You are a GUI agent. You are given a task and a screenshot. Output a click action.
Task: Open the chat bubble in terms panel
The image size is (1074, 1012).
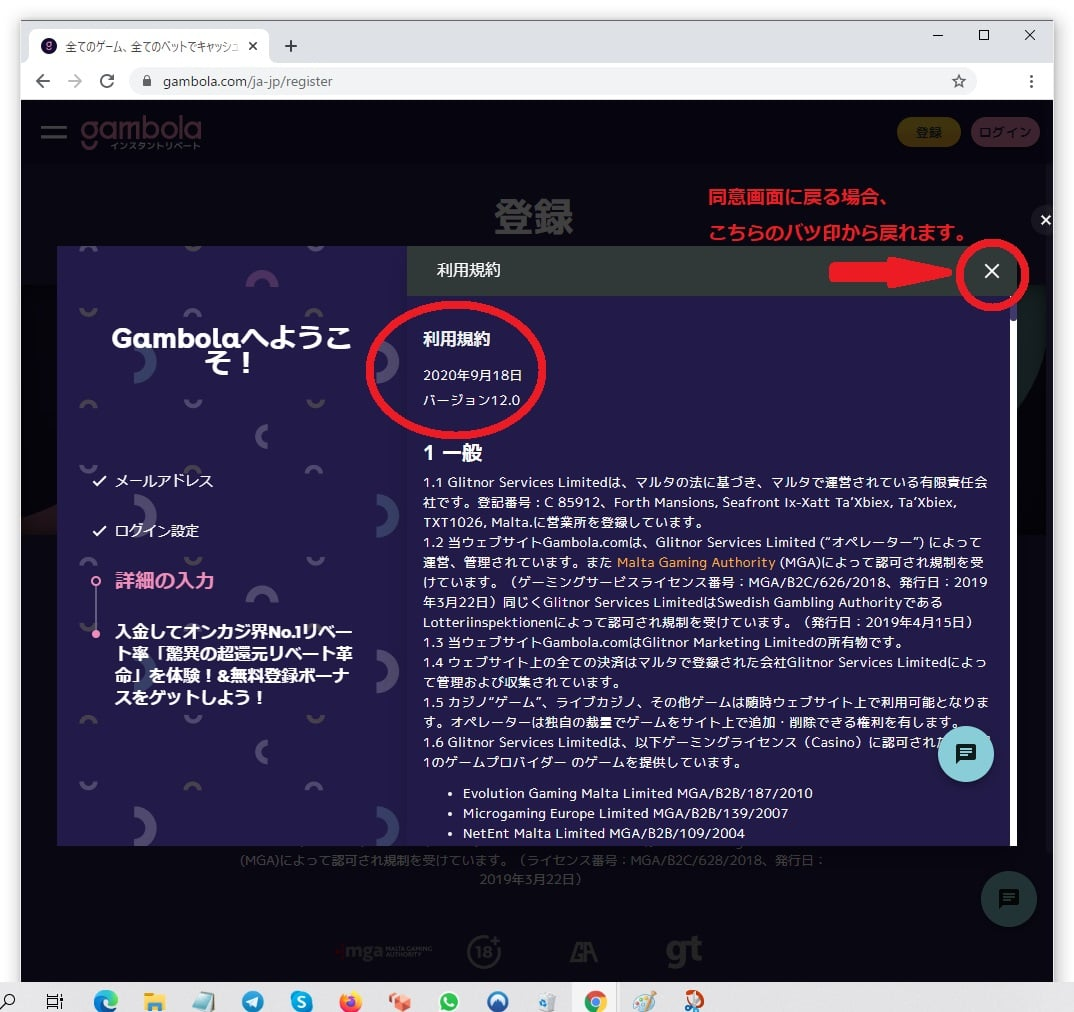[965, 754]
